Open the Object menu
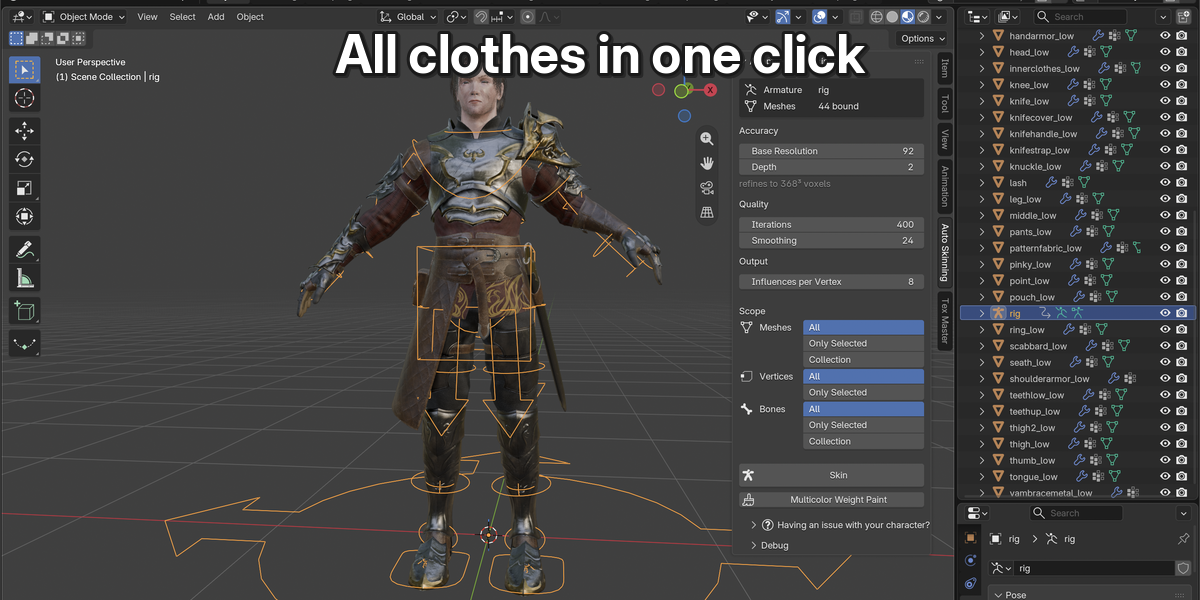 tap(250, 17)
